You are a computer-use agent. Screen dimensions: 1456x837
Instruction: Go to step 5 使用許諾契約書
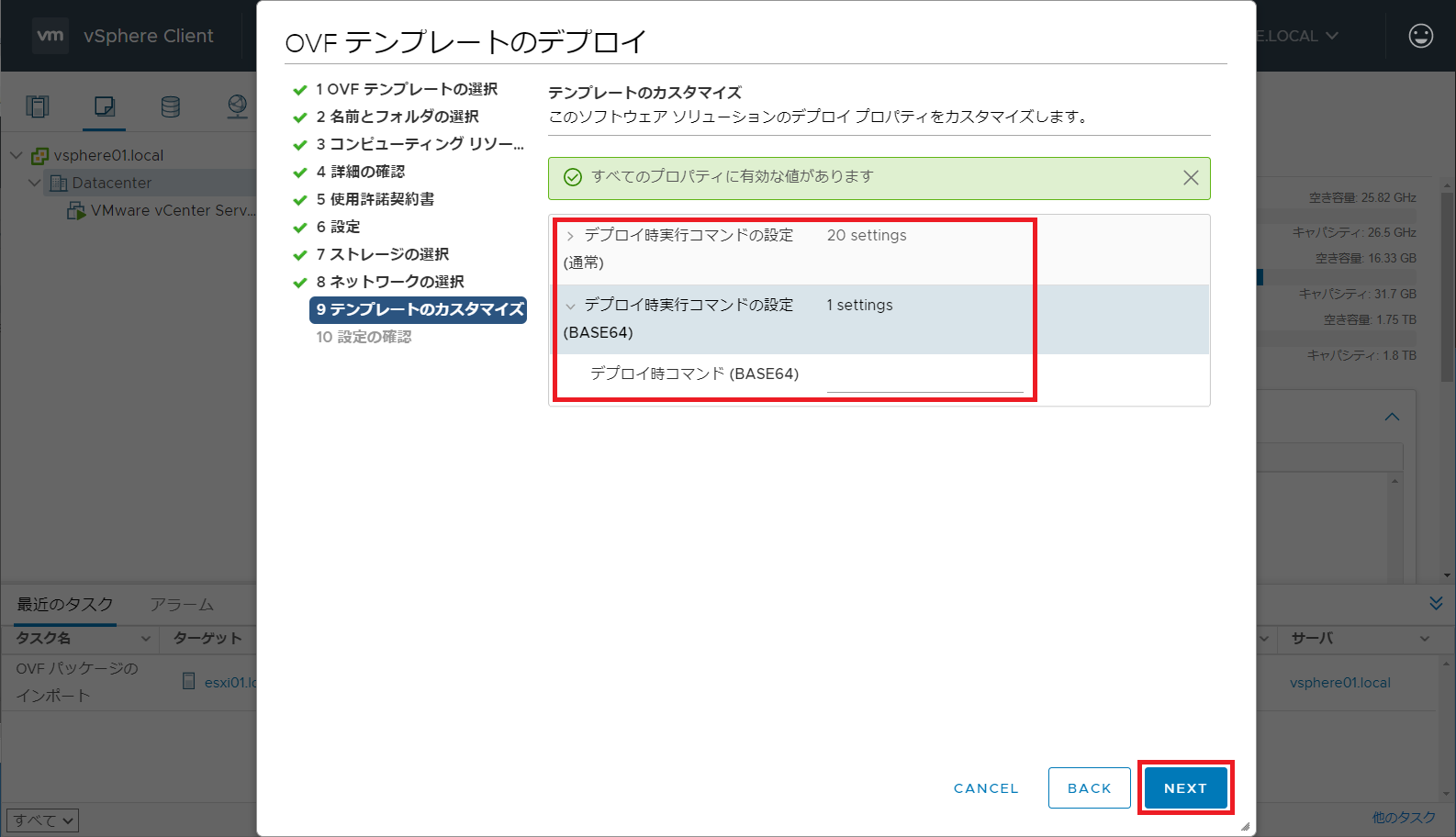pyautogui.click(x=375, y=199)
